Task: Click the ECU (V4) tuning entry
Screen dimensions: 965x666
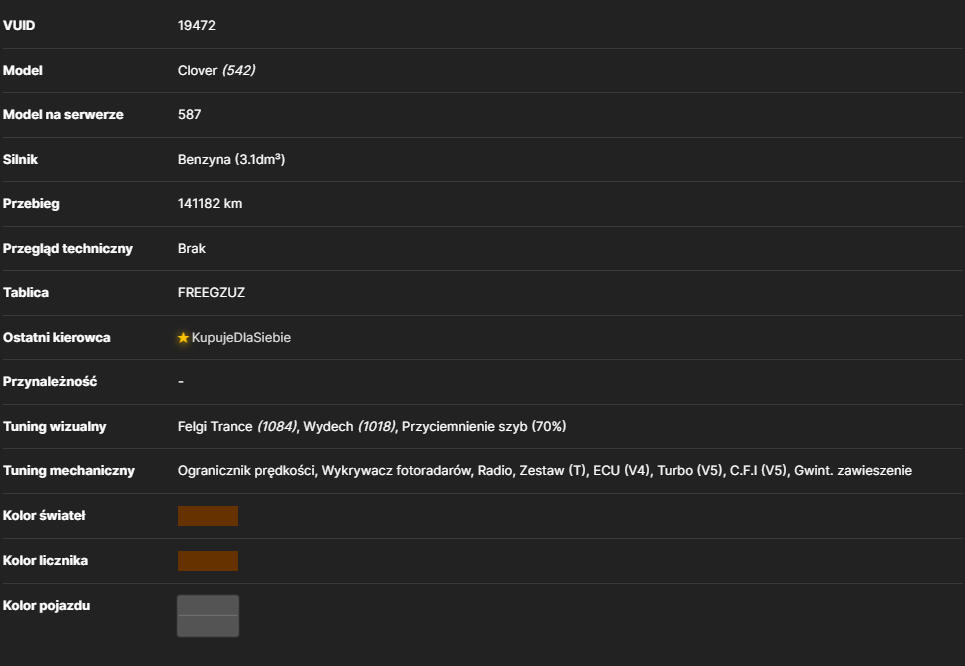Action: tap(622, 471)
